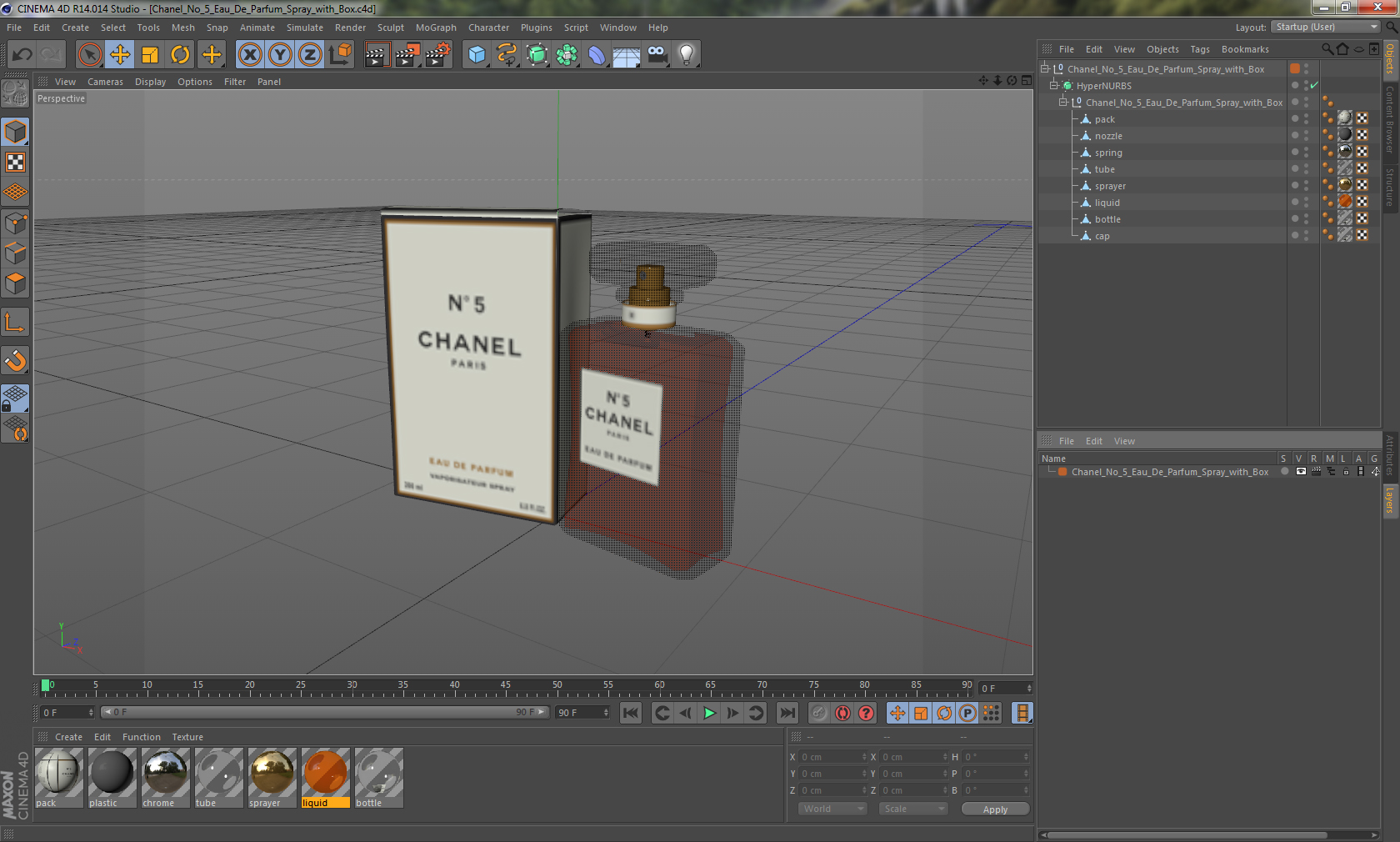Activate the Move tool
The height and width of the screenshot is (842, 1400).
click(120, 55)
